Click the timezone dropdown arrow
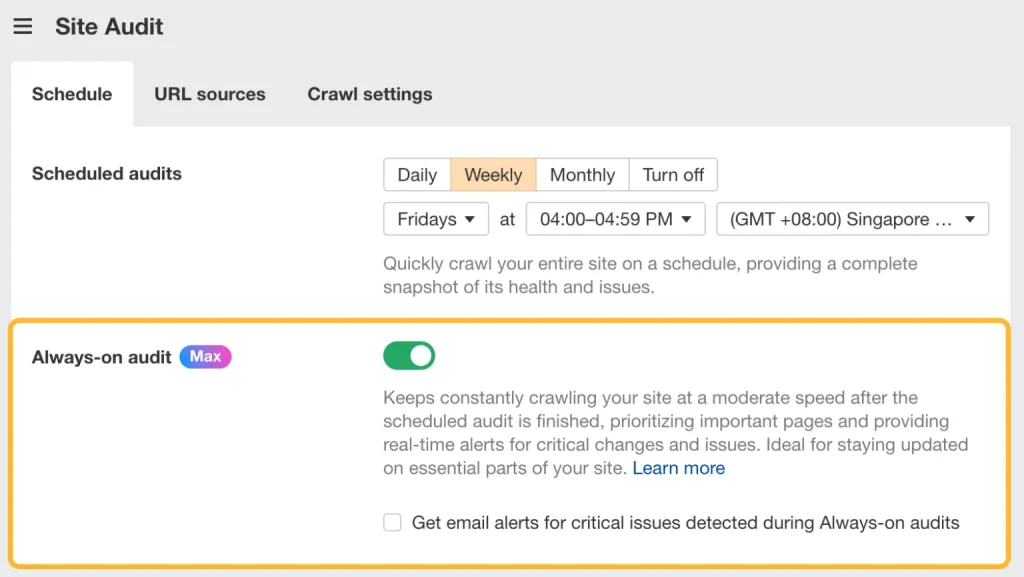The image size is (1024, 577). click(970, 219)
